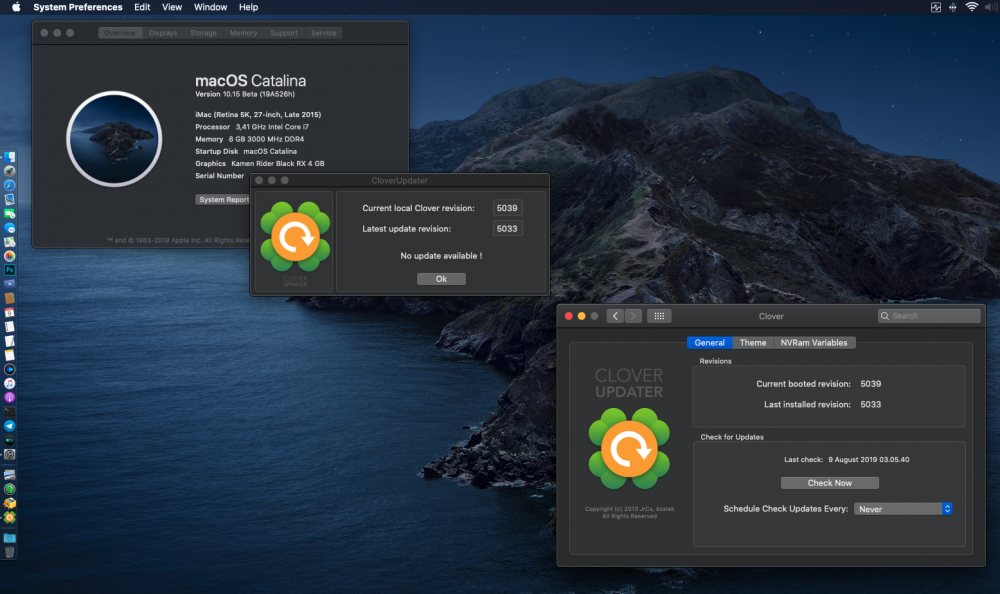Select Support tab in About This Mac
1000x594 pixels.
tap(284, 33)
